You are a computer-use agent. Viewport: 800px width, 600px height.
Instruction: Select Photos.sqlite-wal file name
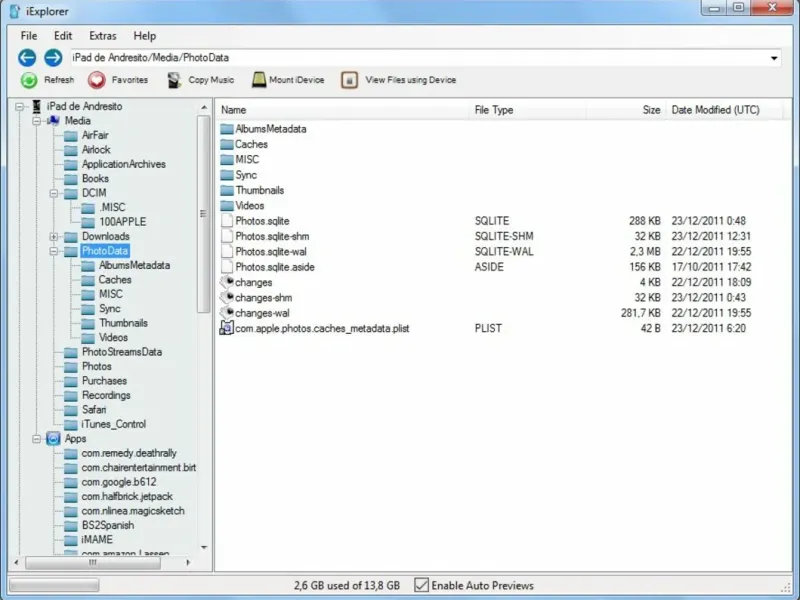[271, 252]
